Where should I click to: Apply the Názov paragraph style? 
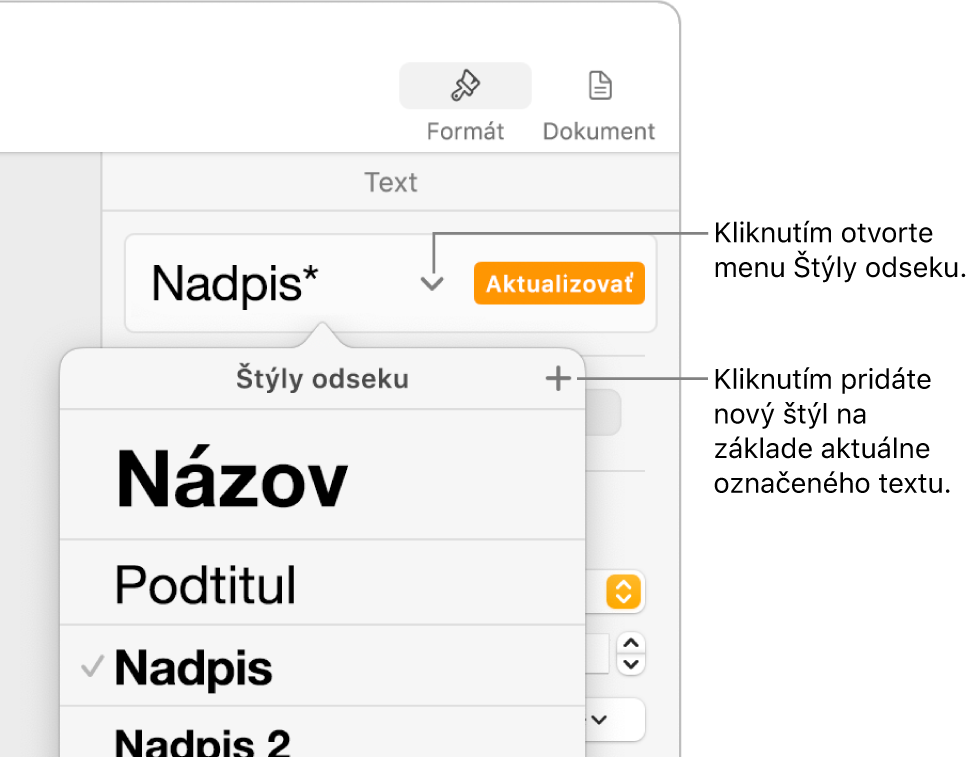point(322,475)
